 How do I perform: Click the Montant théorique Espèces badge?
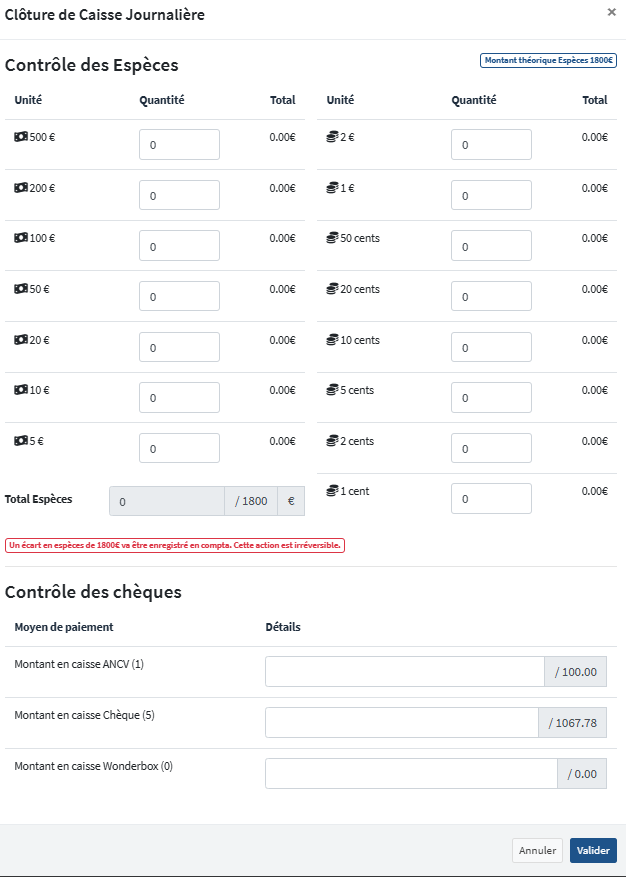click(x=548, y=60)
